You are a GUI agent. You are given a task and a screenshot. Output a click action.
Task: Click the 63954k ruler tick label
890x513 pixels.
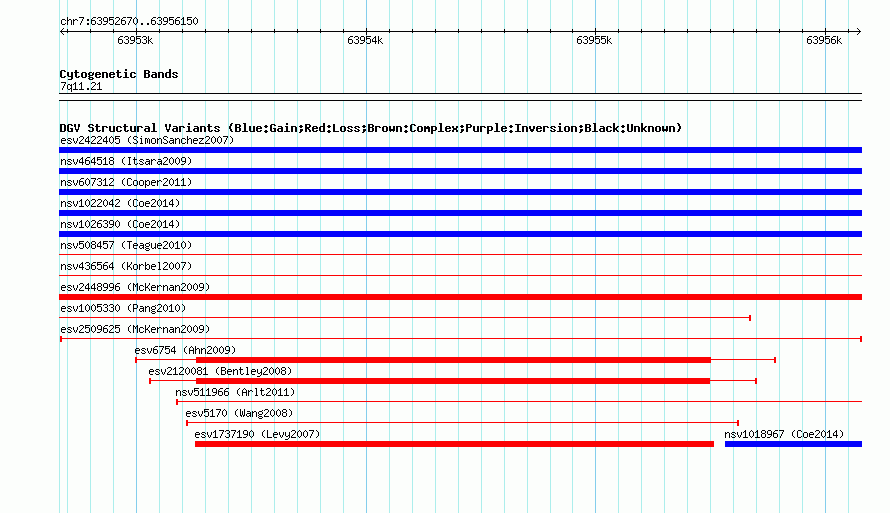pyautogui.click(x=365, y=41)
